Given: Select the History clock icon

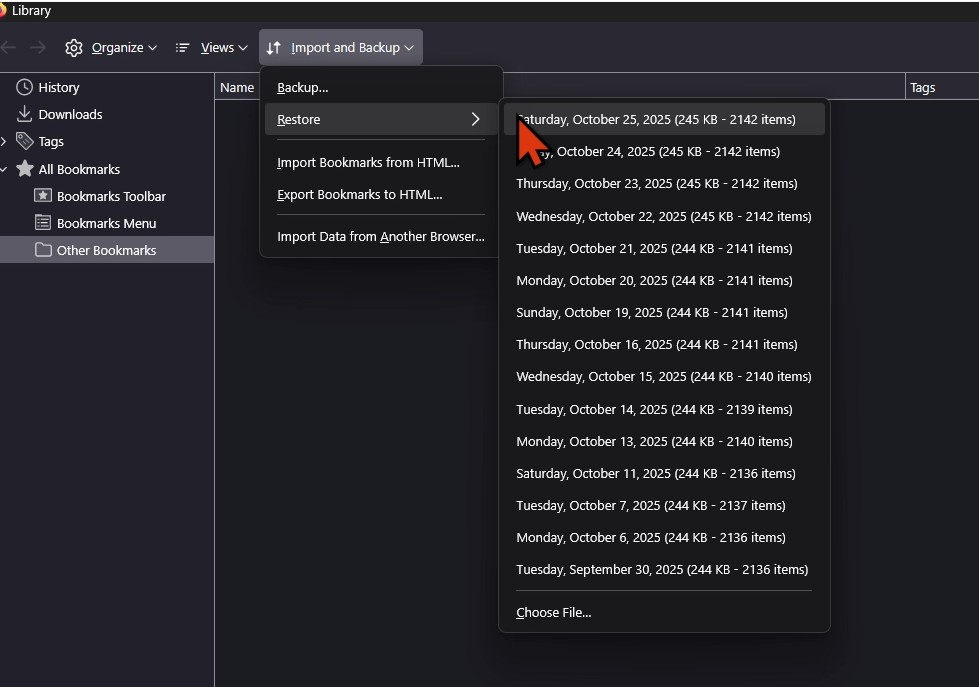Looking at the screenshot, I should tap(25, 88).
